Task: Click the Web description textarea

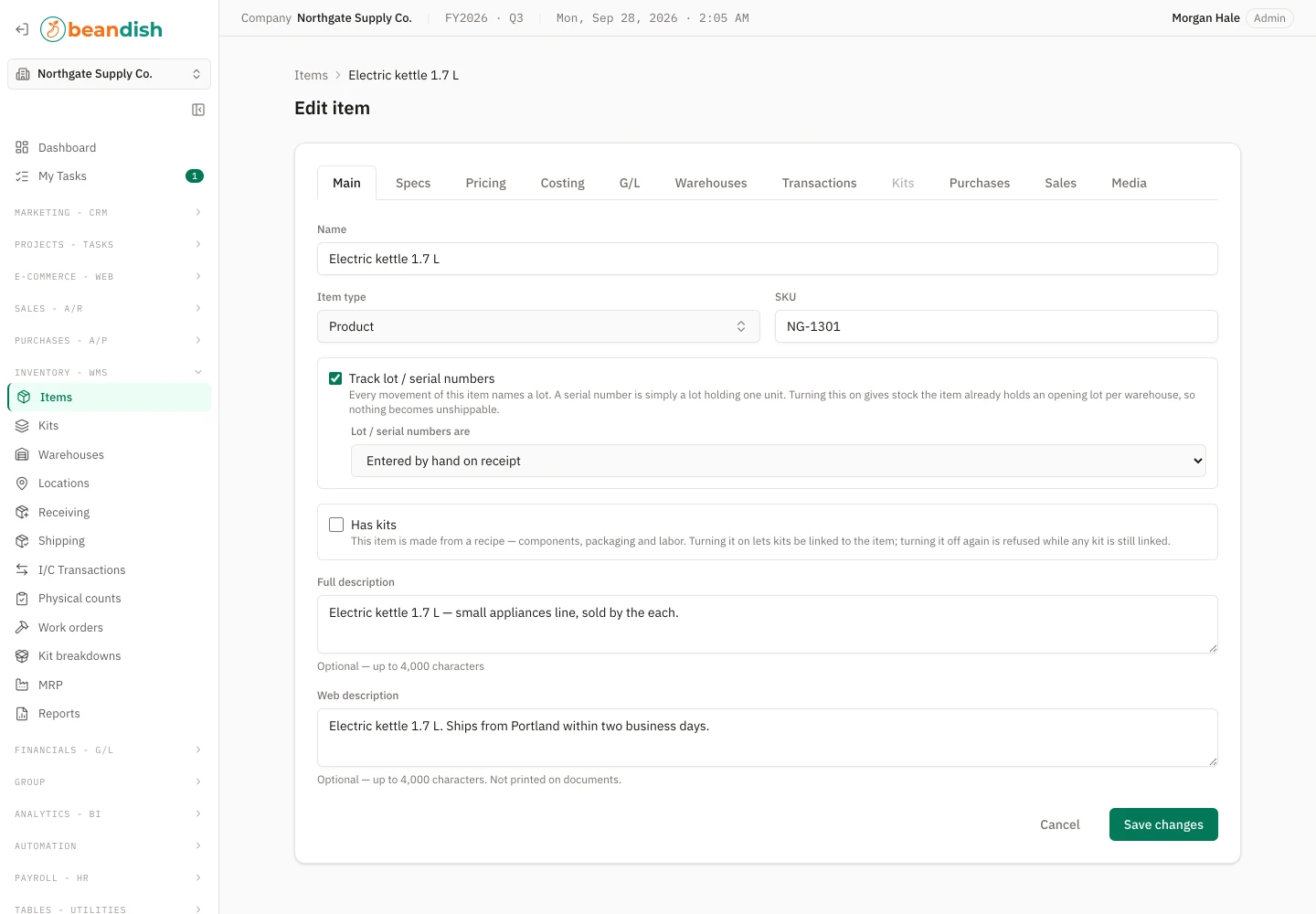Action: click(768, 738)
